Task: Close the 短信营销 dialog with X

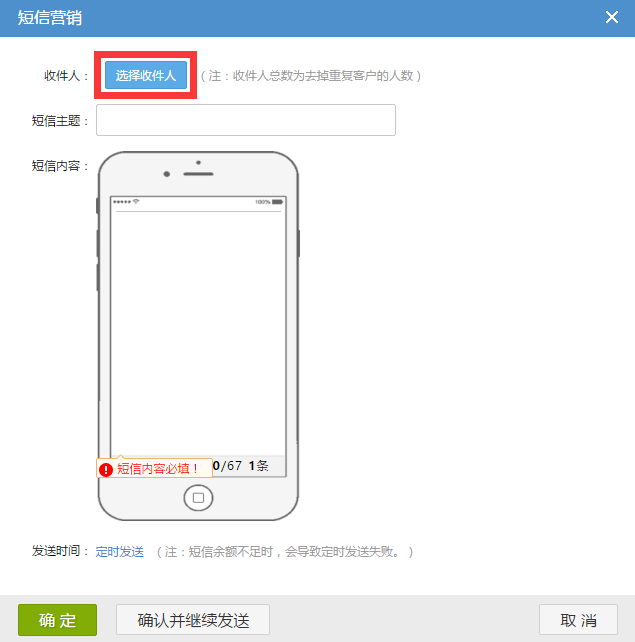Action: tap(612, 17)
